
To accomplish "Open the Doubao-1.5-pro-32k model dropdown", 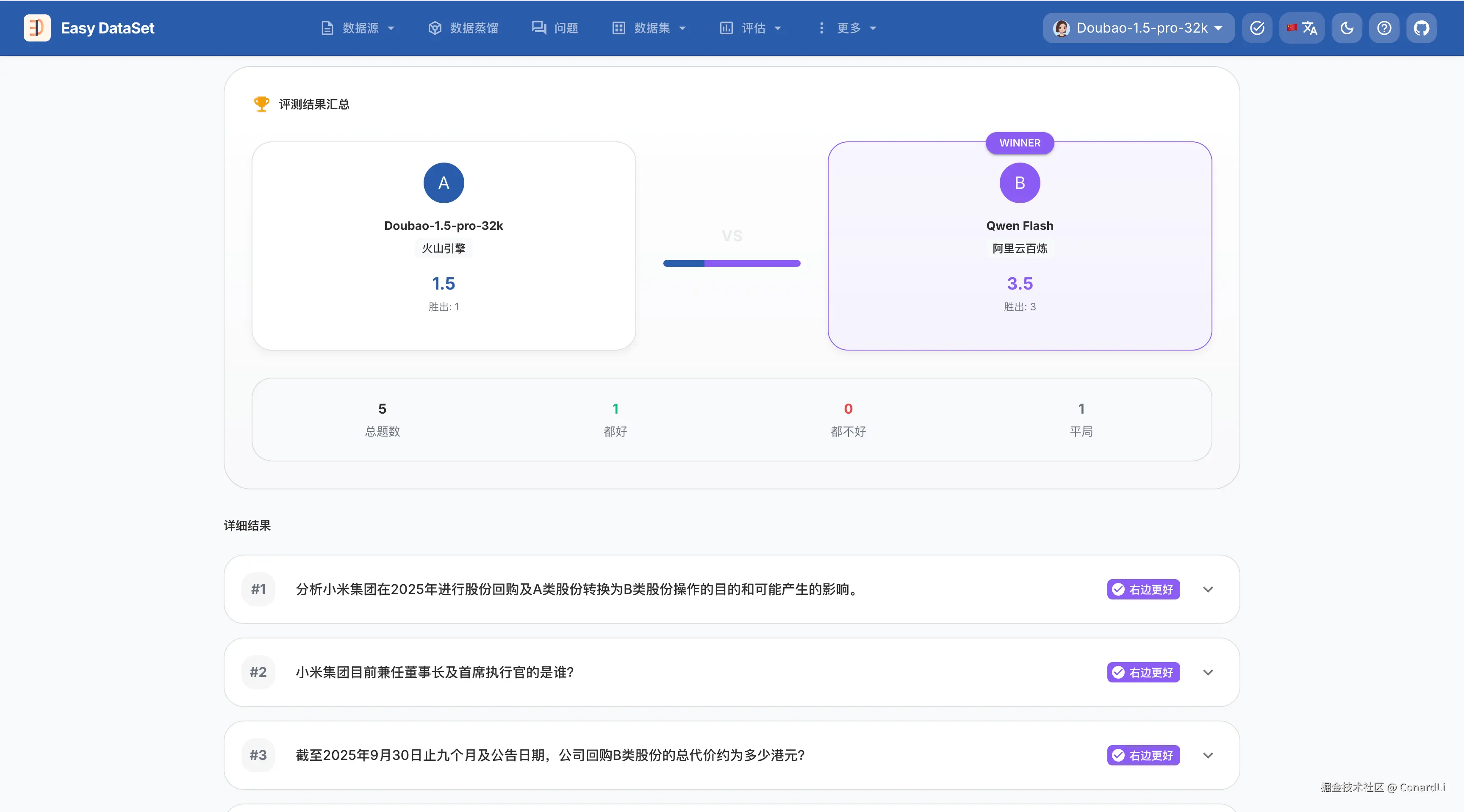I will [x=1138, y=28].
